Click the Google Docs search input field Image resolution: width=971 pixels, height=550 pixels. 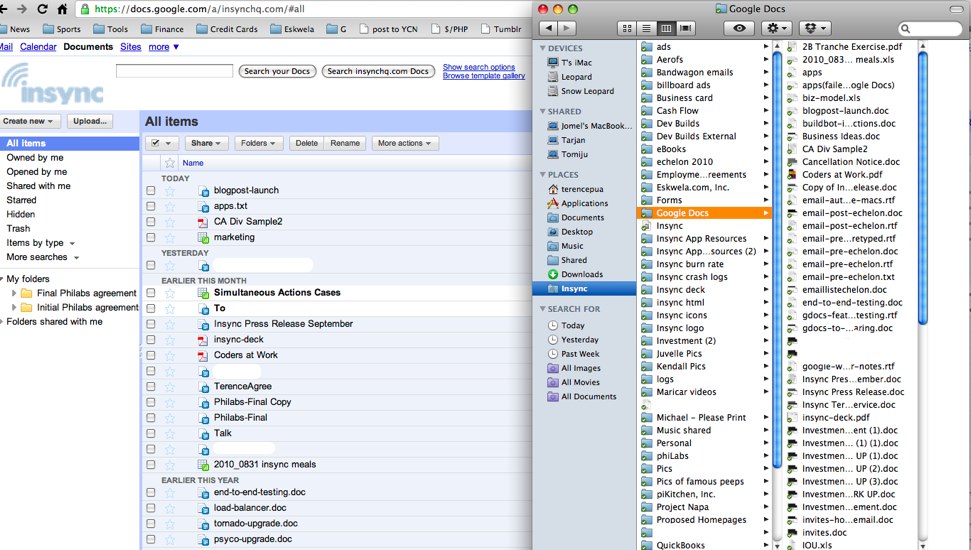(174, 71)
